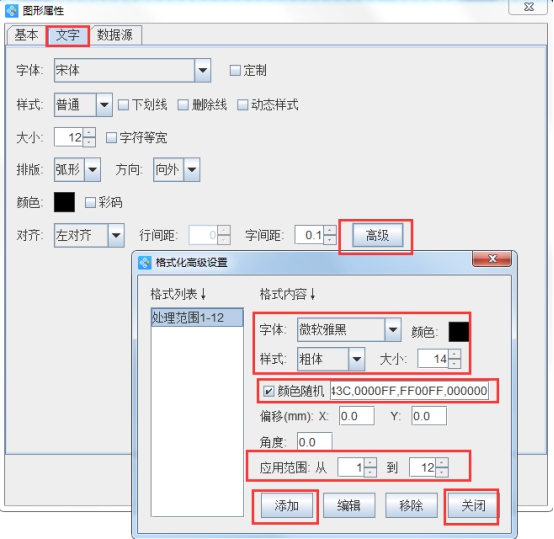Increase main font 大小 with up arrow
Screen dimensions: 554x539
(x=89, y=133)
